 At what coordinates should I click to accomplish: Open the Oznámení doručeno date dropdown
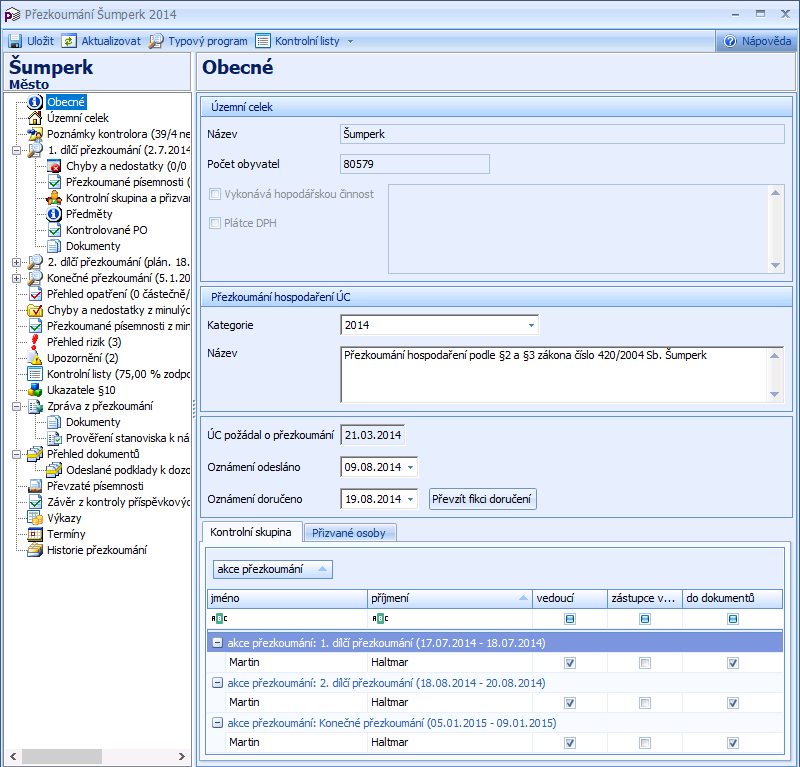410,499
